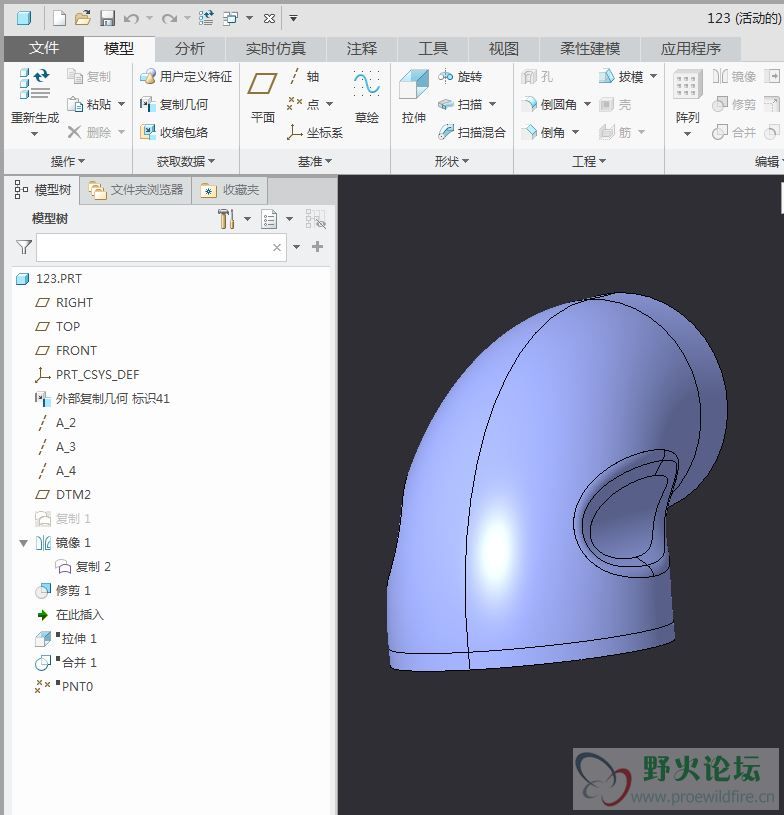Switch to the Flexible Modeling (柔性建模) tab

590,48
